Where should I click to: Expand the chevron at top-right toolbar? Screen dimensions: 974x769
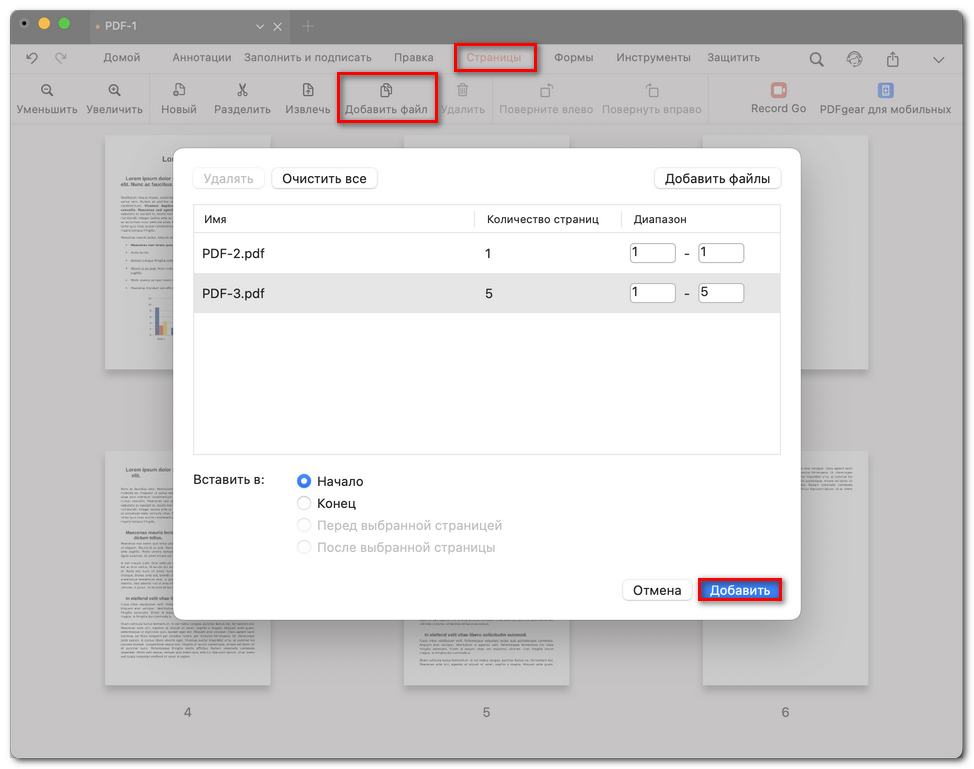click(x=939, y=60)
